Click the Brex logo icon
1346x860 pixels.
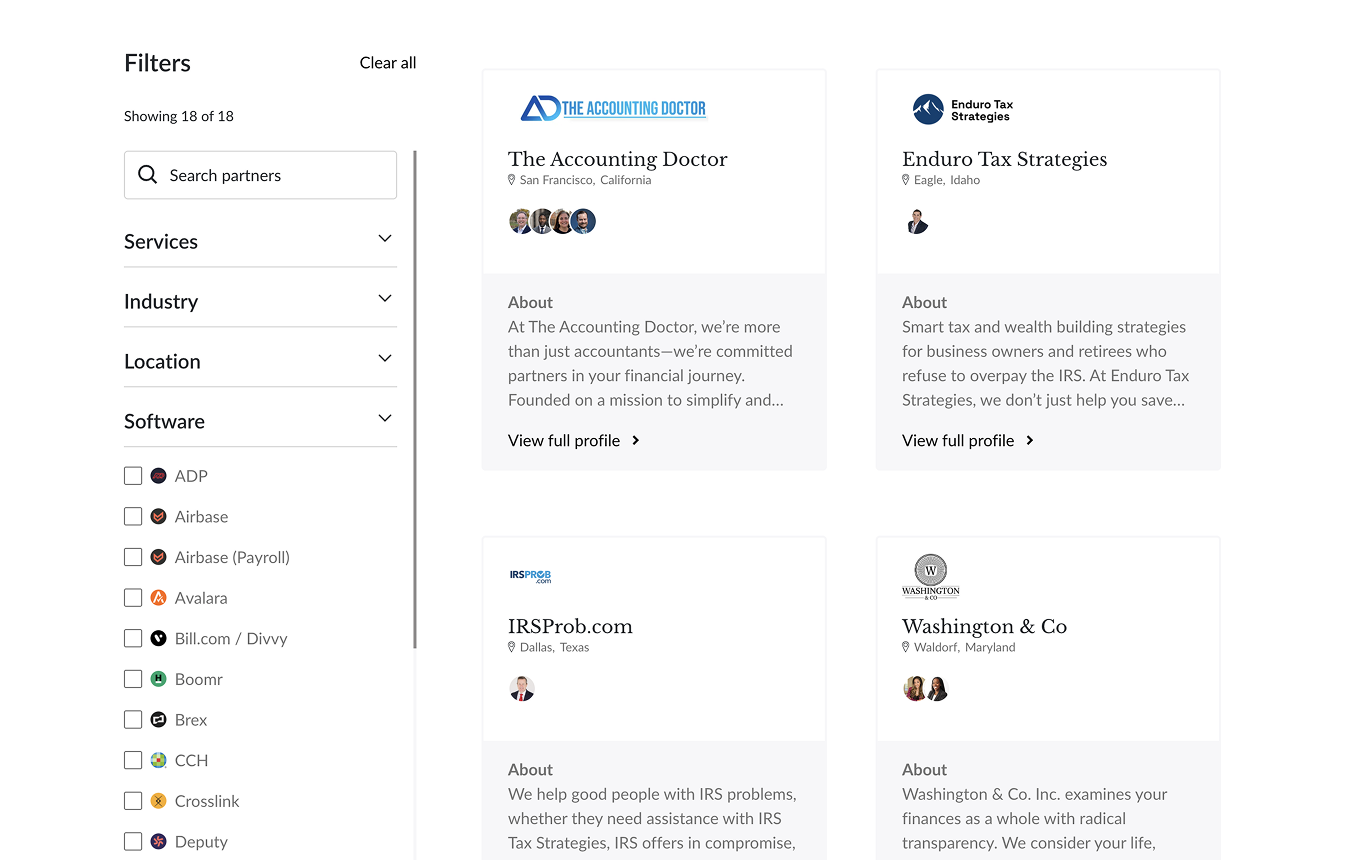click(x=158, y=720)
